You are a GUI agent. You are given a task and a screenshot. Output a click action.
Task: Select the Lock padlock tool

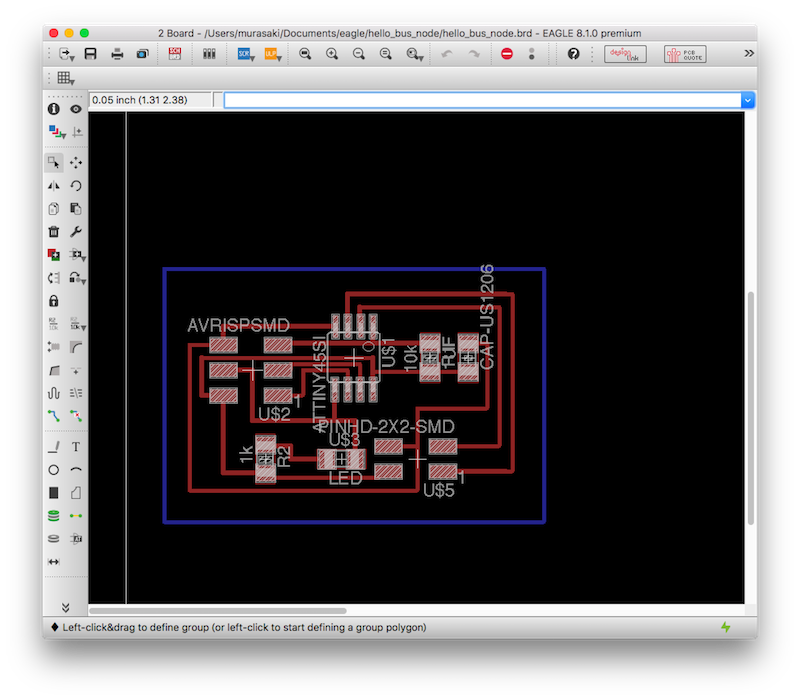pos(54,301)
